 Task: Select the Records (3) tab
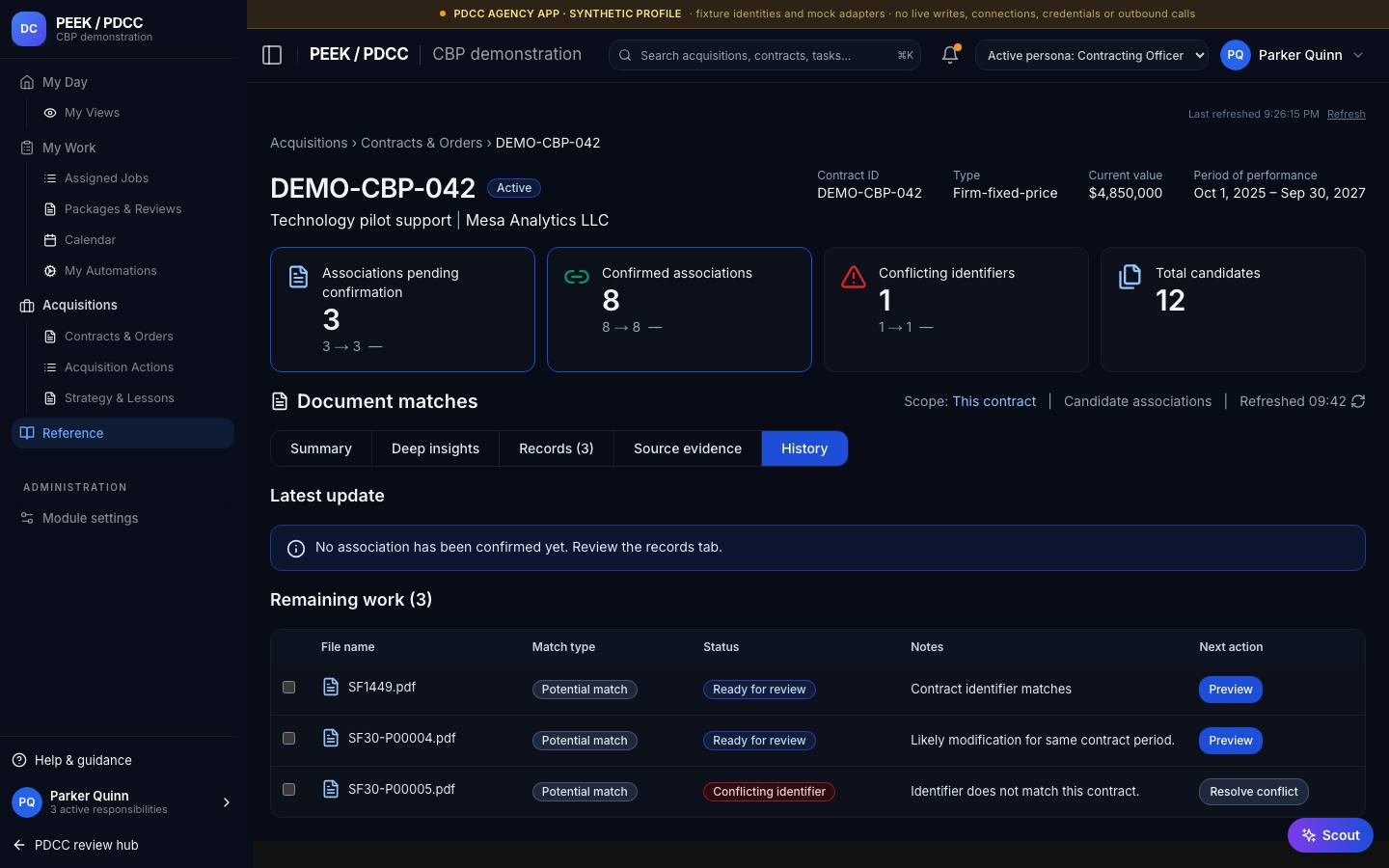click(557, 448)
